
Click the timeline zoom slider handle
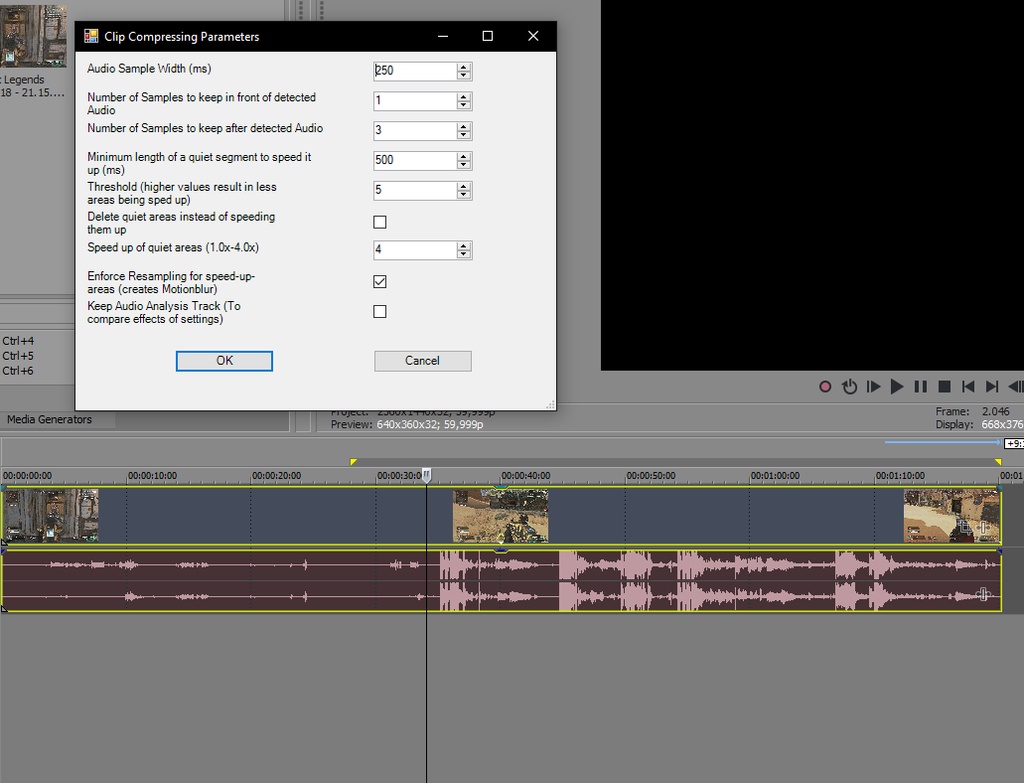(940, 440)
